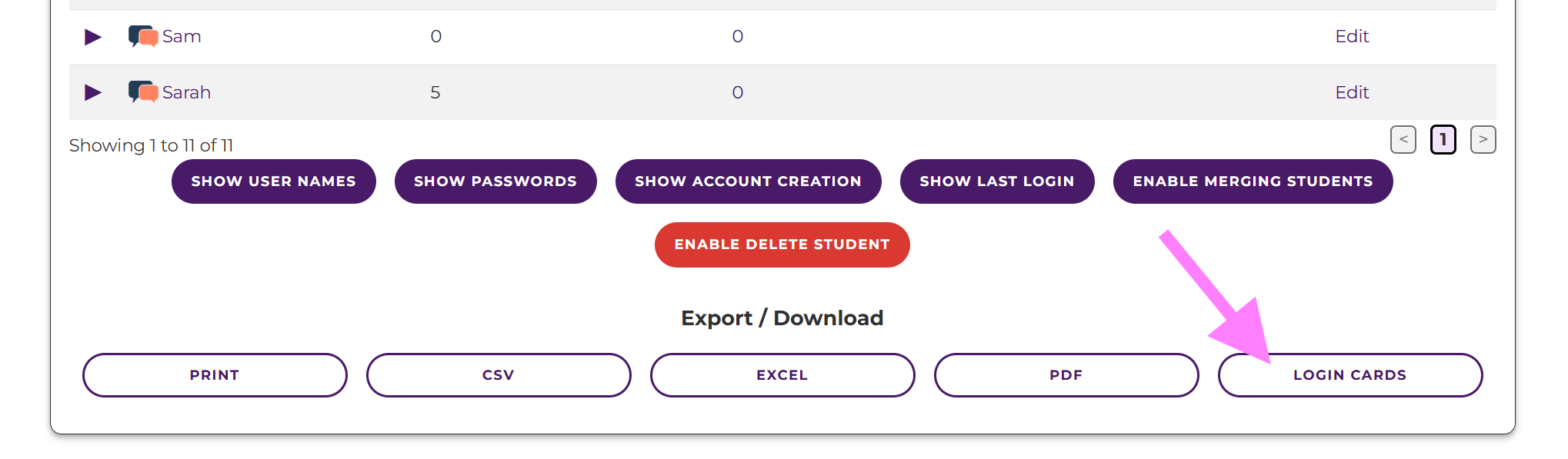Download Login Cards

tap(1349, 375)
